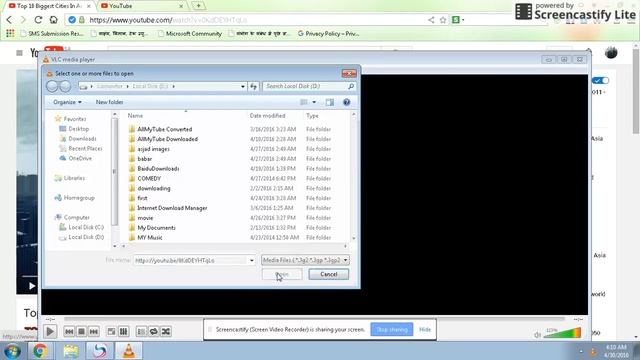Click the VLC play button
This screenshot has width=640, height=360.
click(x=50, y=331)
